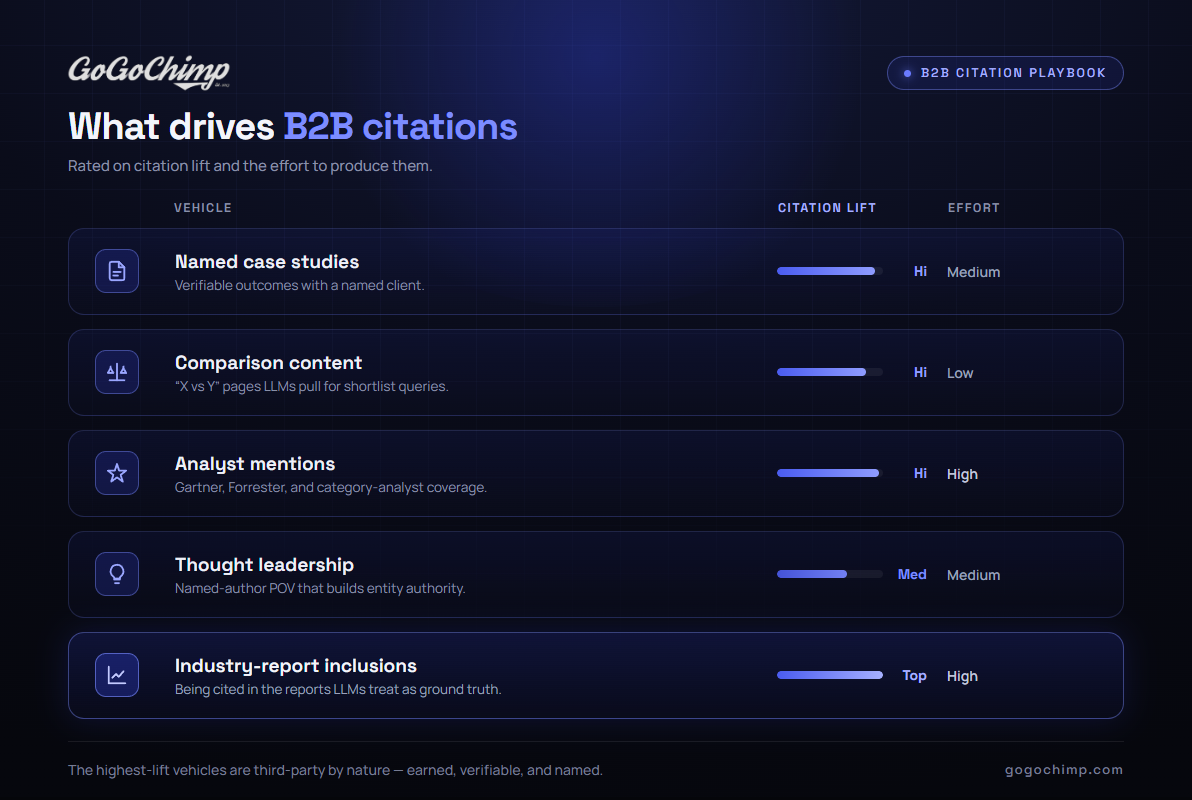Click Low effort in Comparison content row

(959, 373)
